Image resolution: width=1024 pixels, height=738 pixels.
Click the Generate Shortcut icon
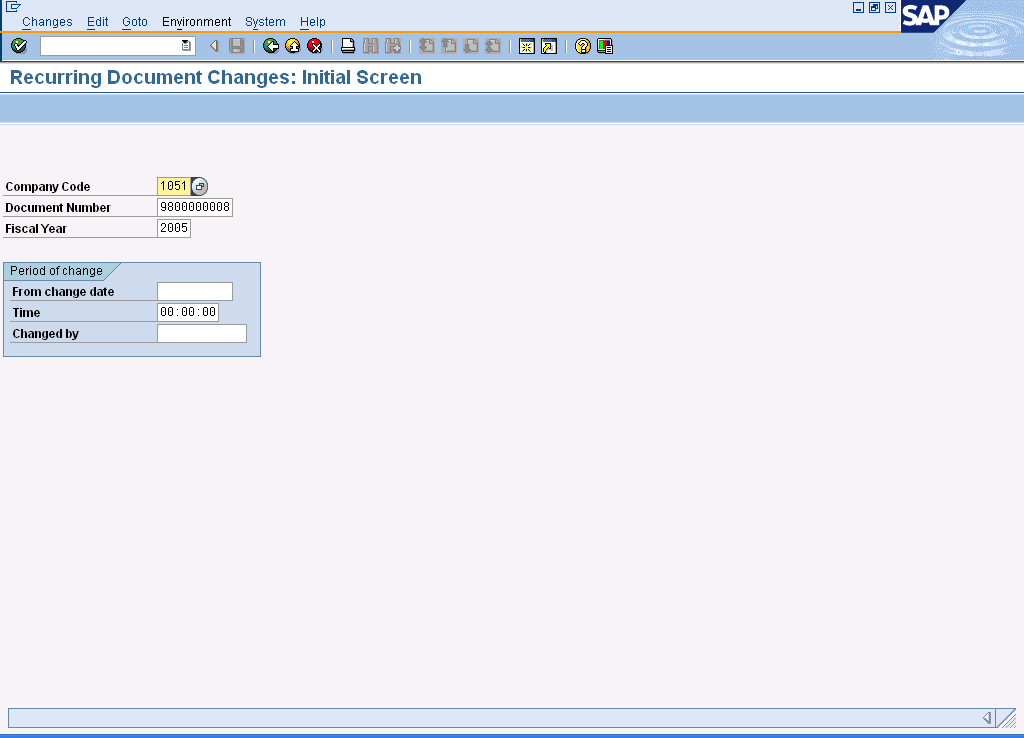coord(549,46)
